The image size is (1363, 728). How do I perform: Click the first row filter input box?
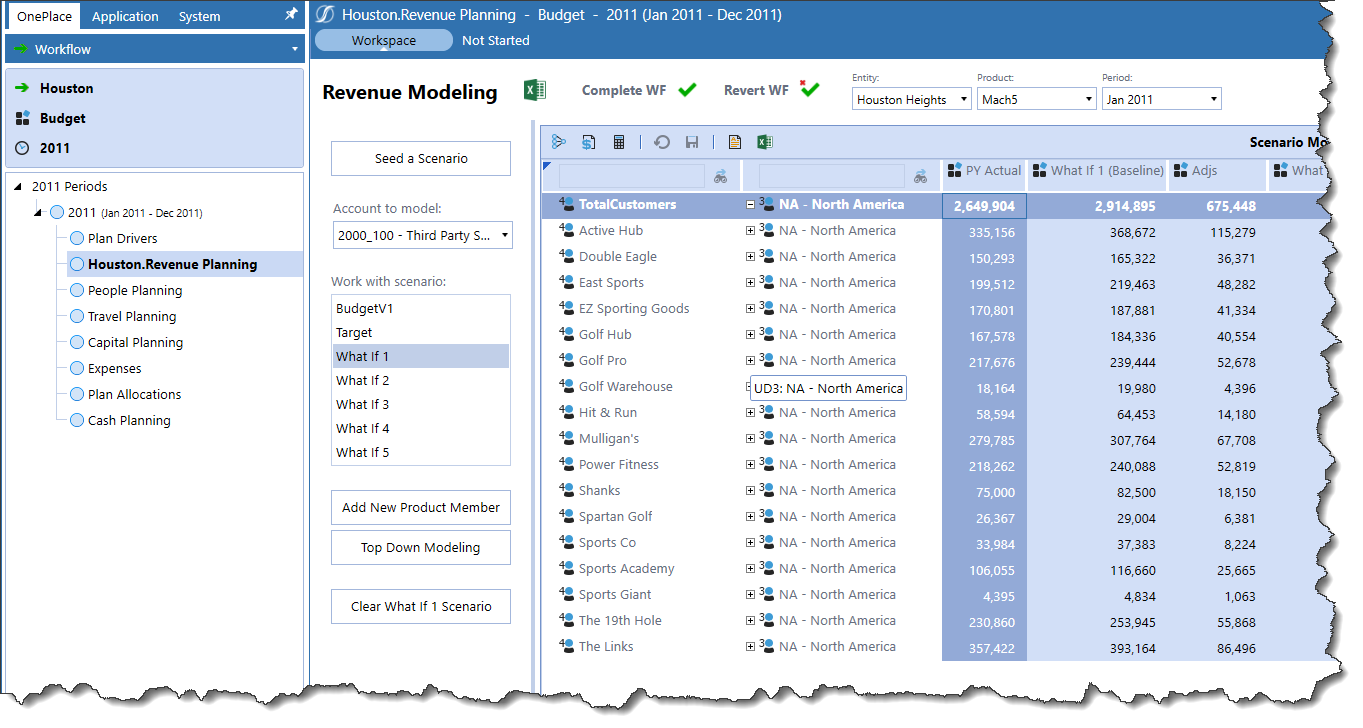point(632,176)
